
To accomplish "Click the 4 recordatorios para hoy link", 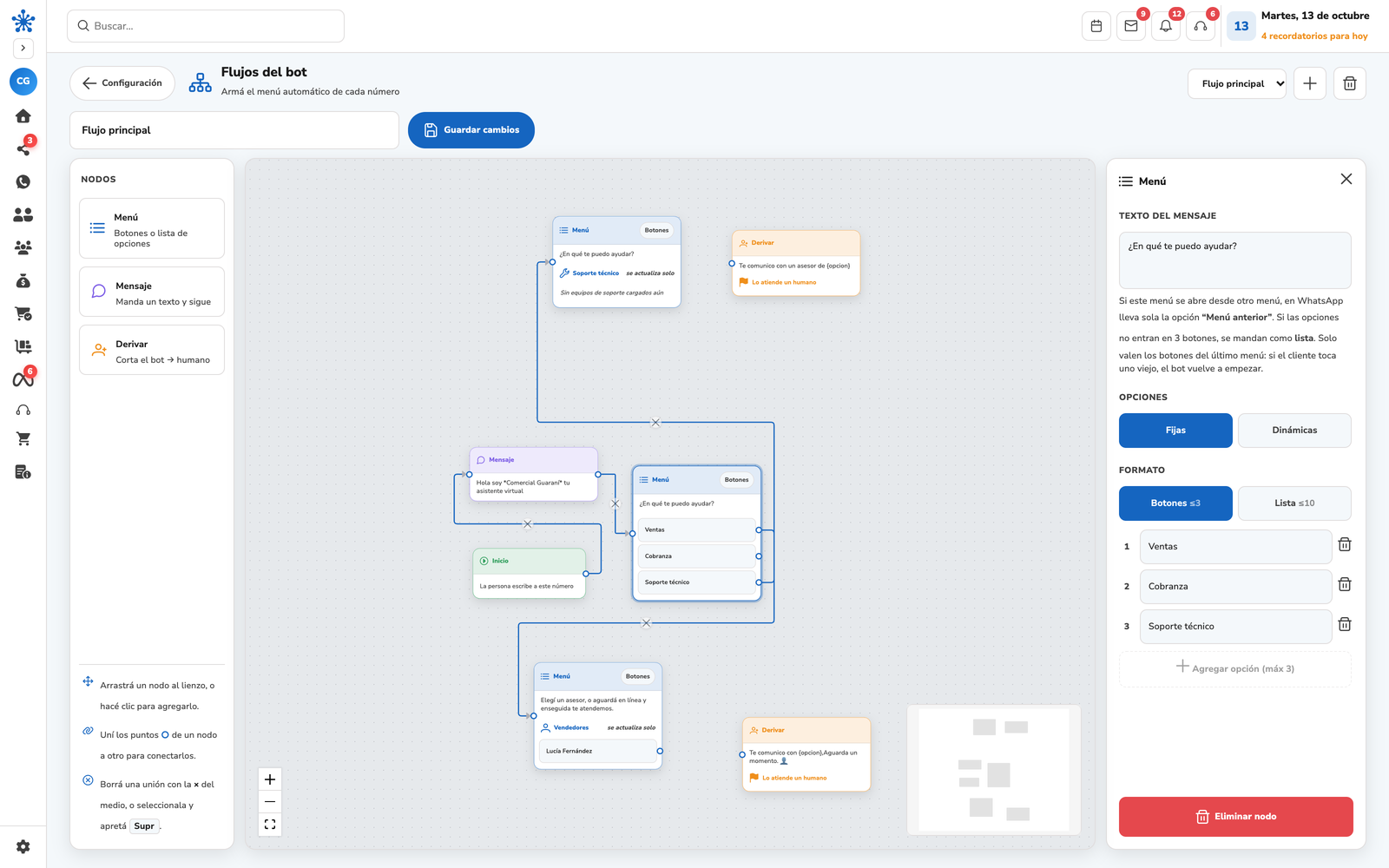I will tap(1314, 36).
